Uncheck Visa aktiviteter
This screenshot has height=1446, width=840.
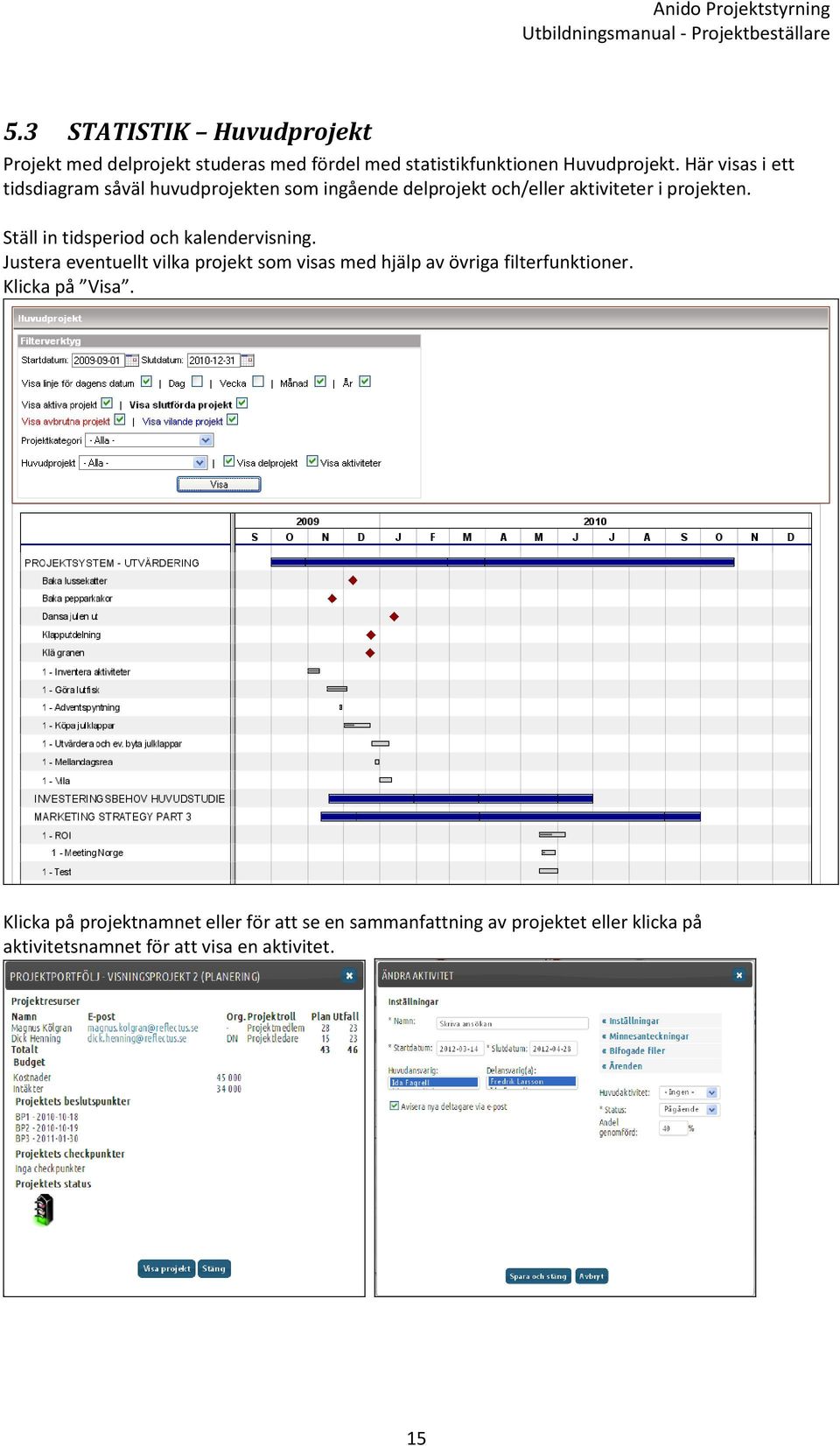(x=312, y=461)
